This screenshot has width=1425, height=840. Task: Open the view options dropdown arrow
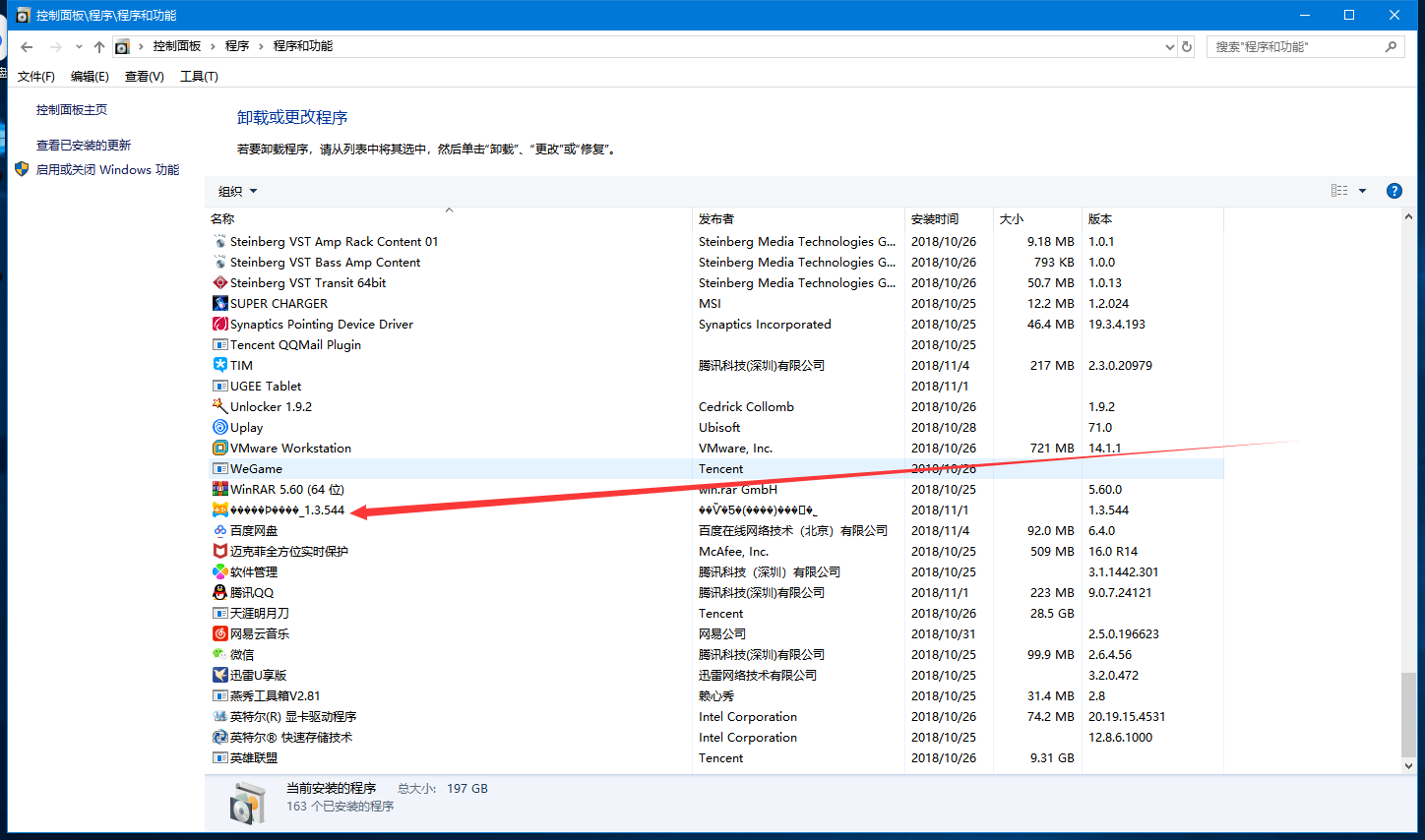coord(1362,191)
